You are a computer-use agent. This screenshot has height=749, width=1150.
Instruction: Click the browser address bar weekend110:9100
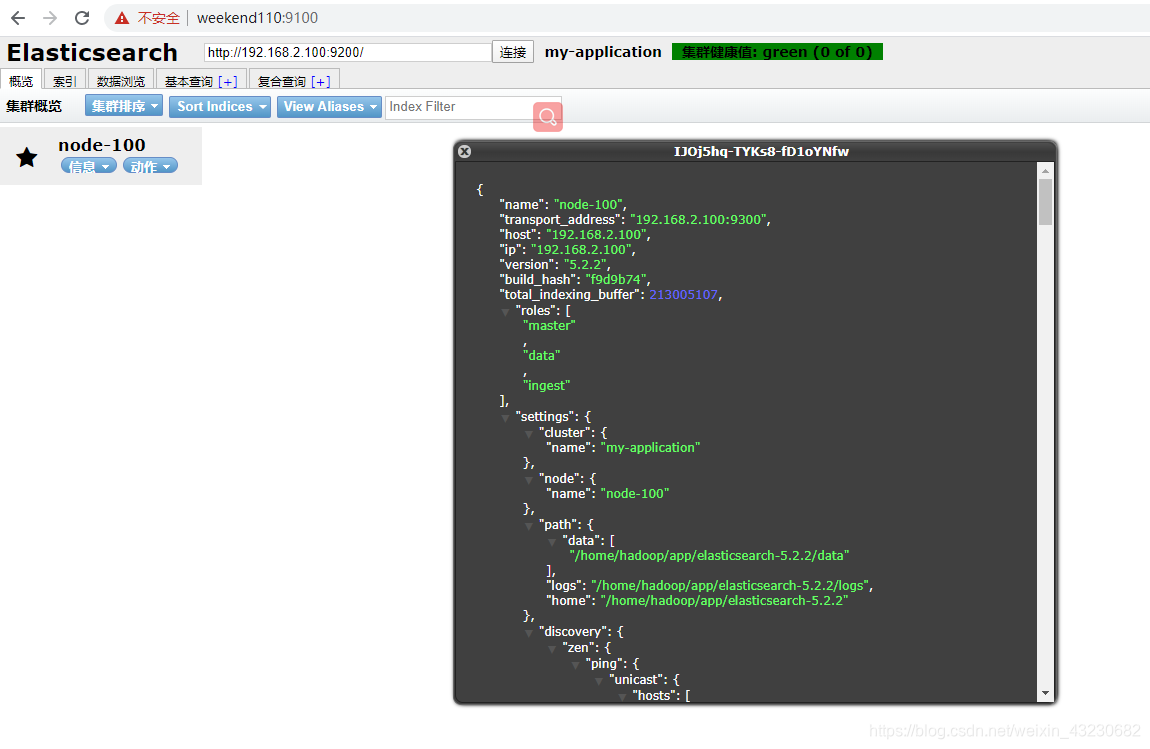257,18
